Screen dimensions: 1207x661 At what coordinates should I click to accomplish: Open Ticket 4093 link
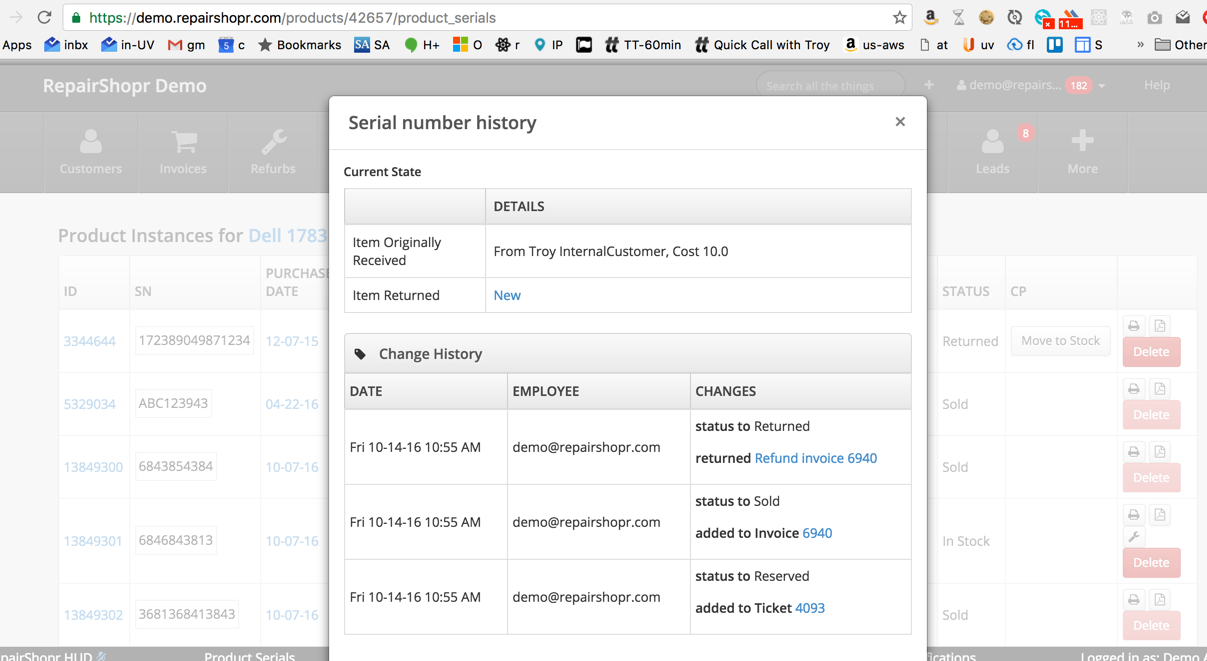pos(809,608)
